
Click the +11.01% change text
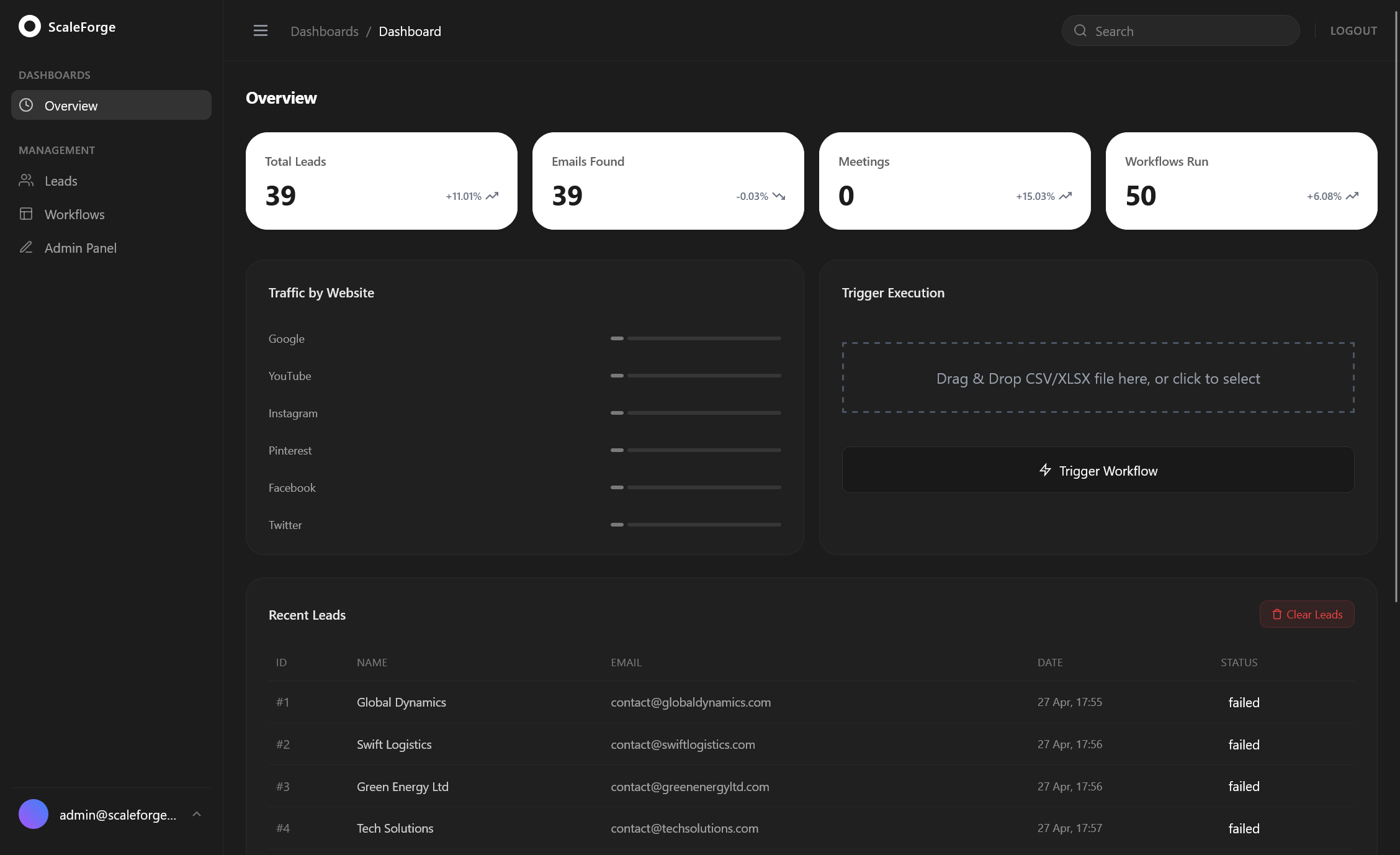464,196
